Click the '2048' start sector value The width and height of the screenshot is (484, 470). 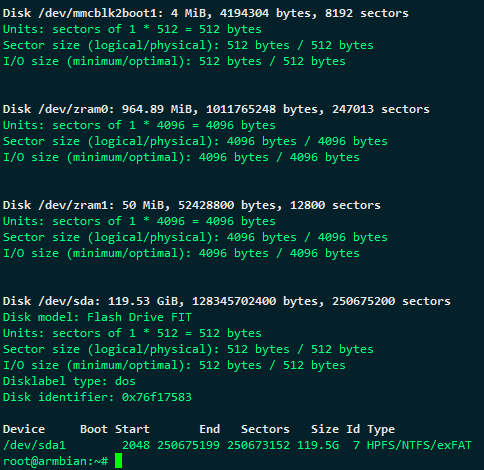tap(136, 445)
